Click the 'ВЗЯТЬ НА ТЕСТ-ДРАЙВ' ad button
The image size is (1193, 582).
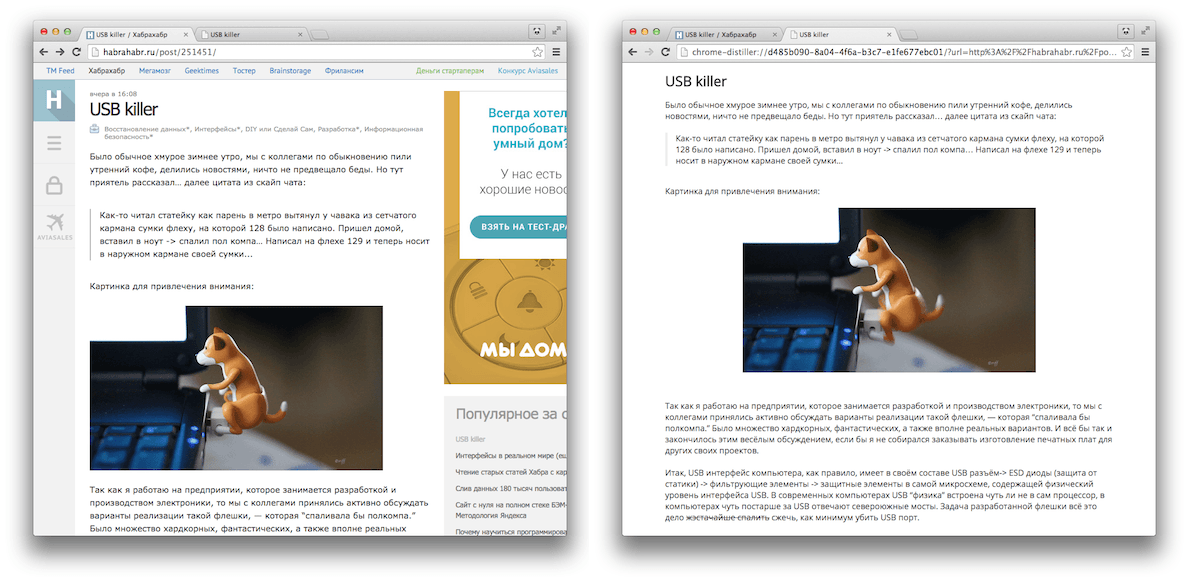[517, 227]
